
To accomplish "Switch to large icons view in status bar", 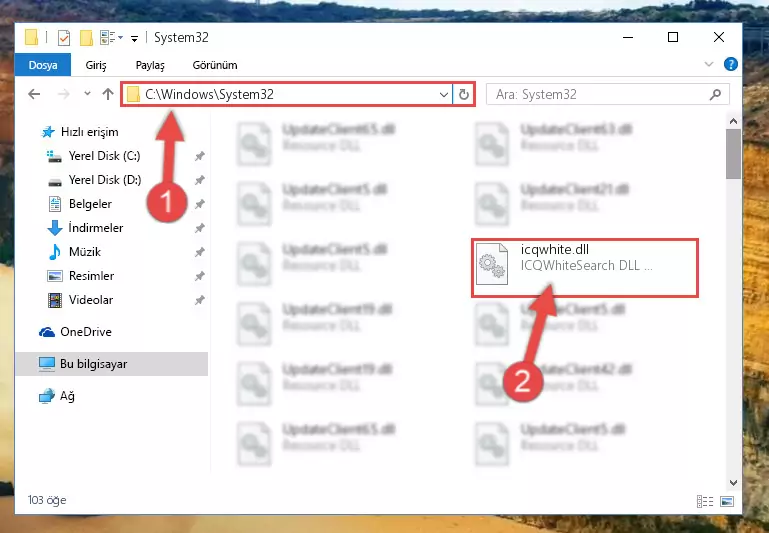I will (x=727, y=501).
